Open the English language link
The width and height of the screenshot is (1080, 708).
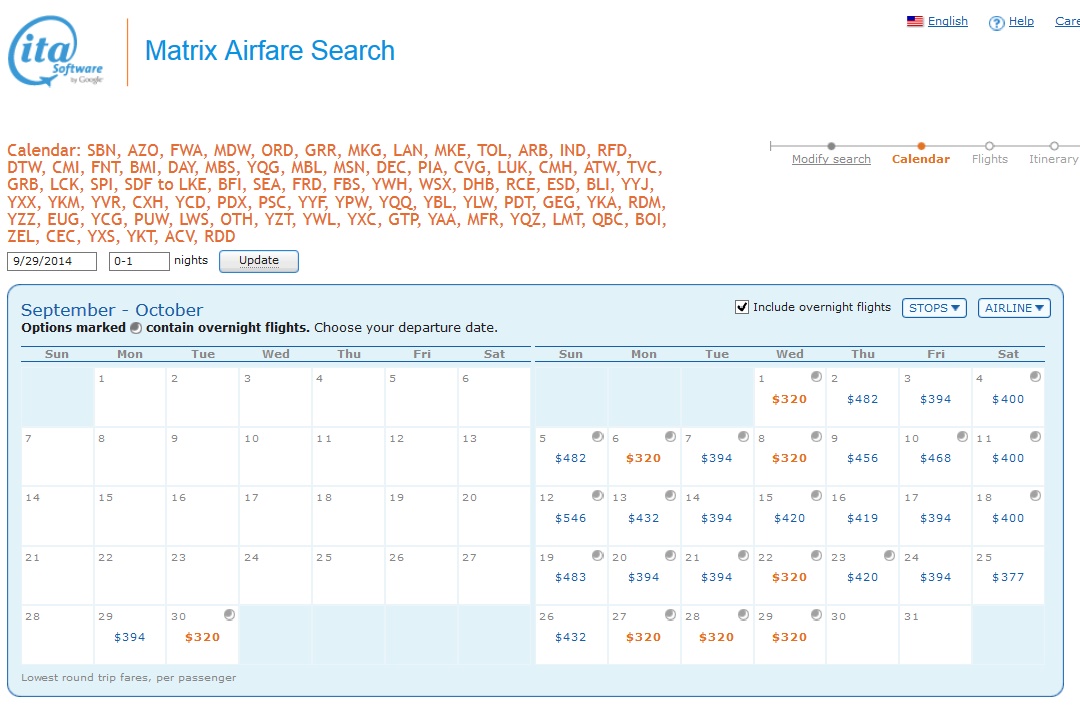point(947,21)
